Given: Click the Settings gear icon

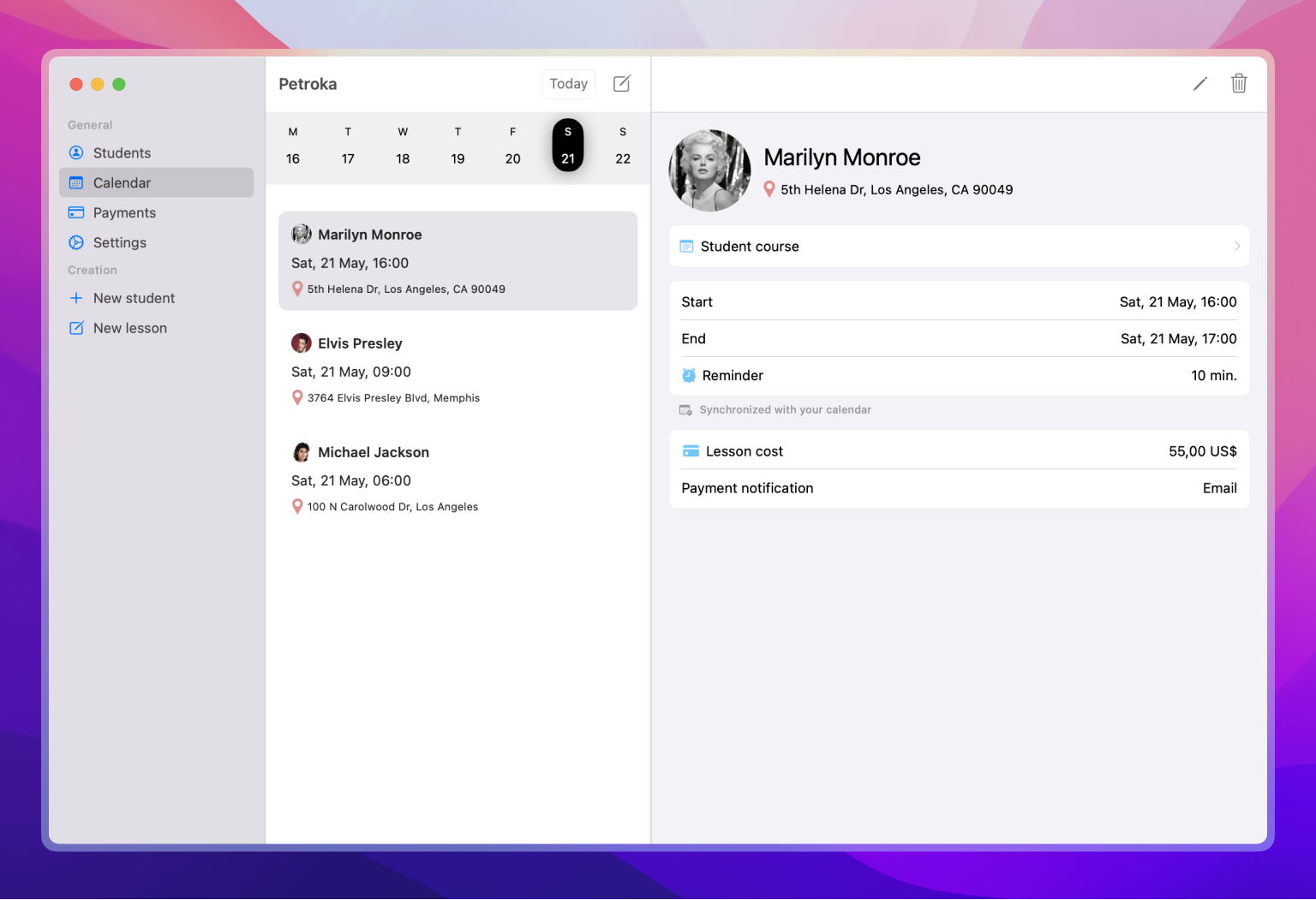Looking at the screenshot, I should coord(76,243).
